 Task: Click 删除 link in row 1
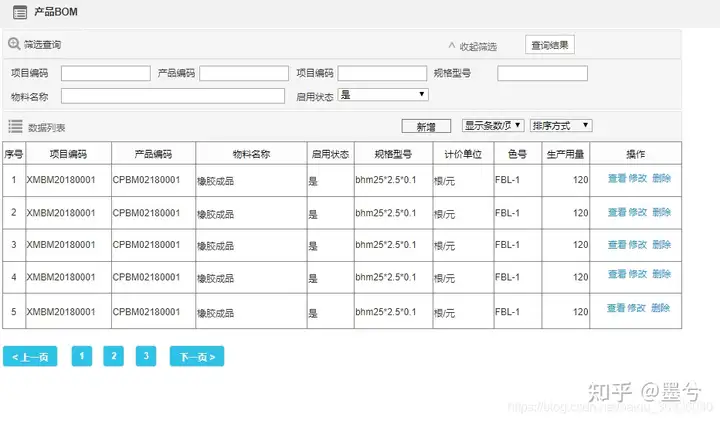[662, 178]
